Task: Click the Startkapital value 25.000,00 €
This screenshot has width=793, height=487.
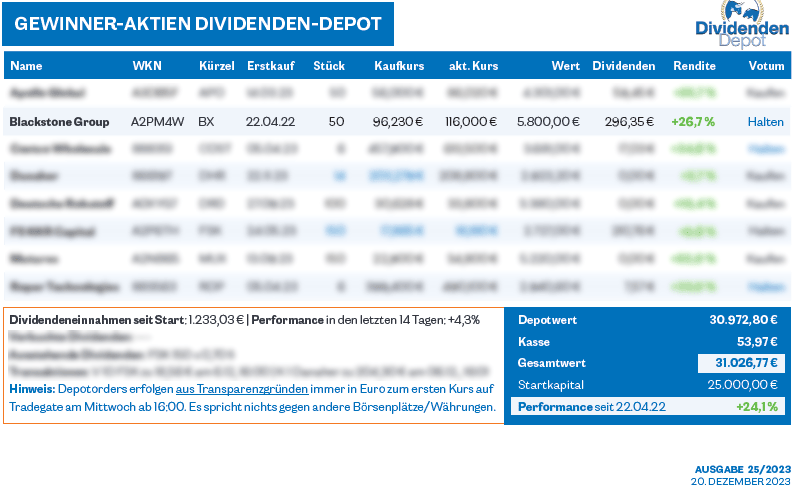Action: (x=742, y=385)
